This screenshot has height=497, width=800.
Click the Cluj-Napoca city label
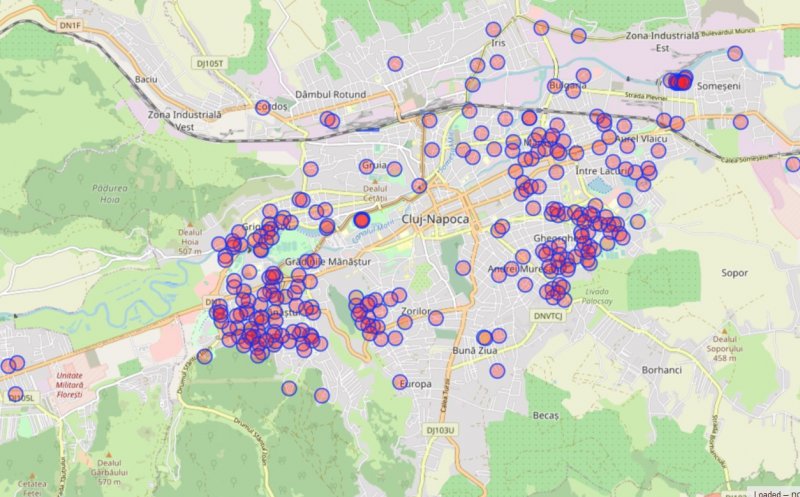[x=435, y=219]
